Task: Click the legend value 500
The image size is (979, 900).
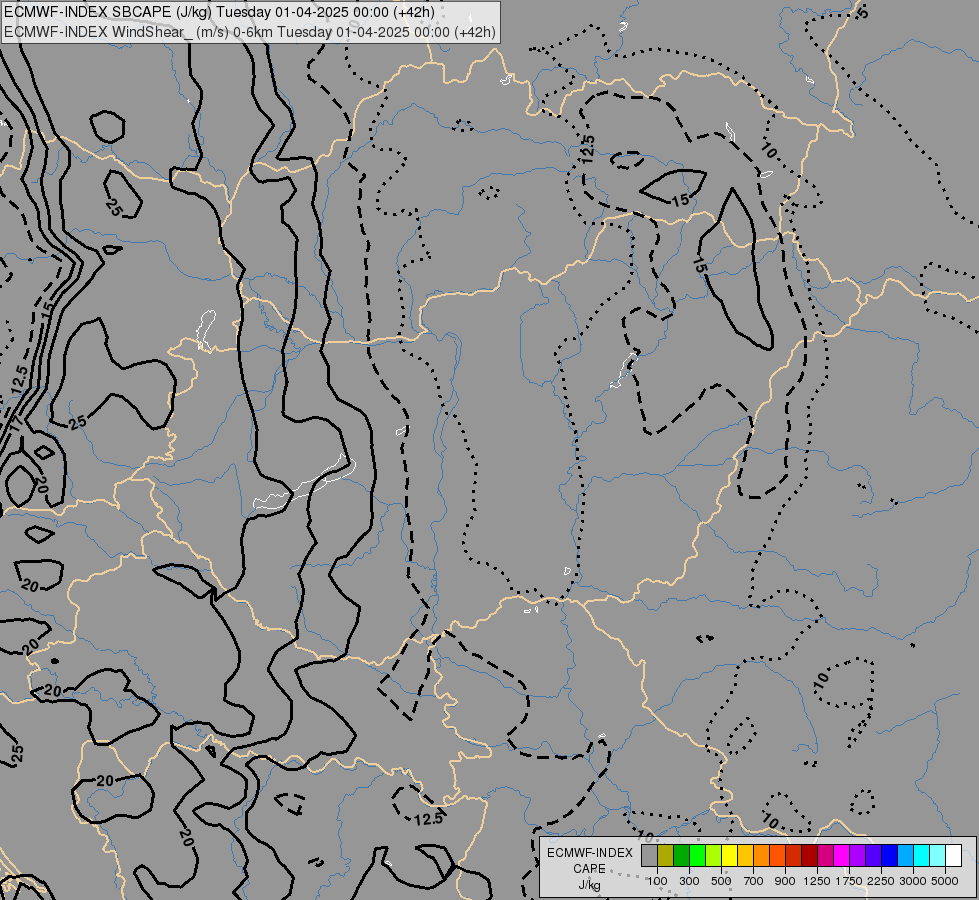Action: tap(721, 881)
